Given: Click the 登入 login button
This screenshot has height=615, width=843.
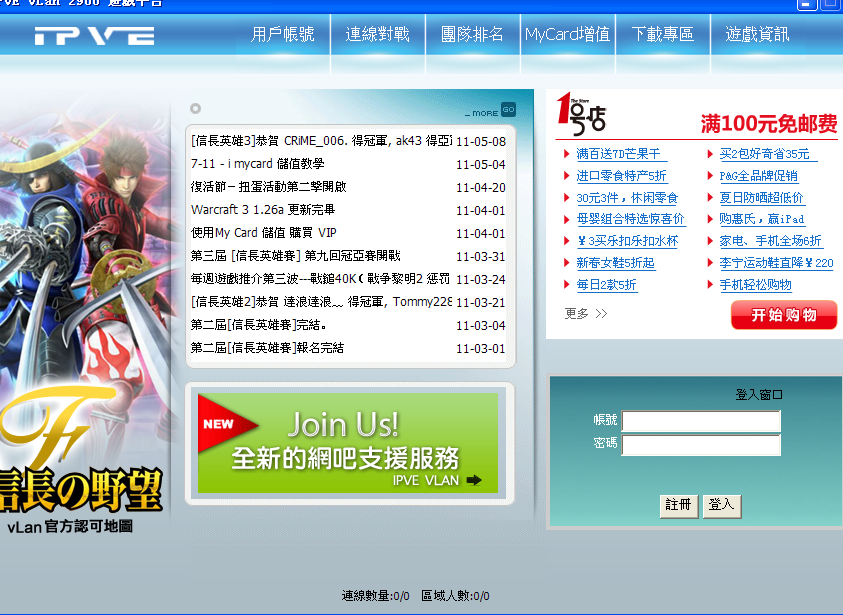Looking at the screenshot, I should coord(721,506).
